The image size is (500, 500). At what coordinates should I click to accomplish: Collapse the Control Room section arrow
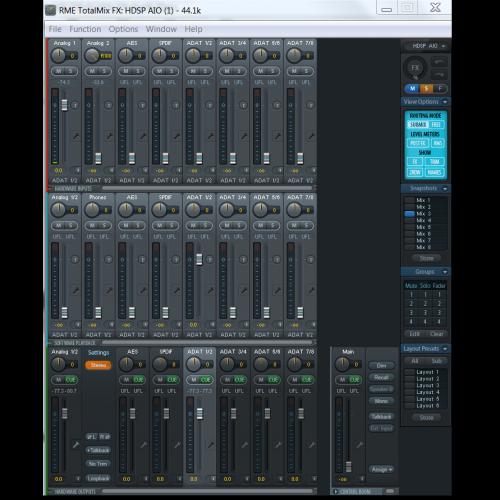coord(336,492)
